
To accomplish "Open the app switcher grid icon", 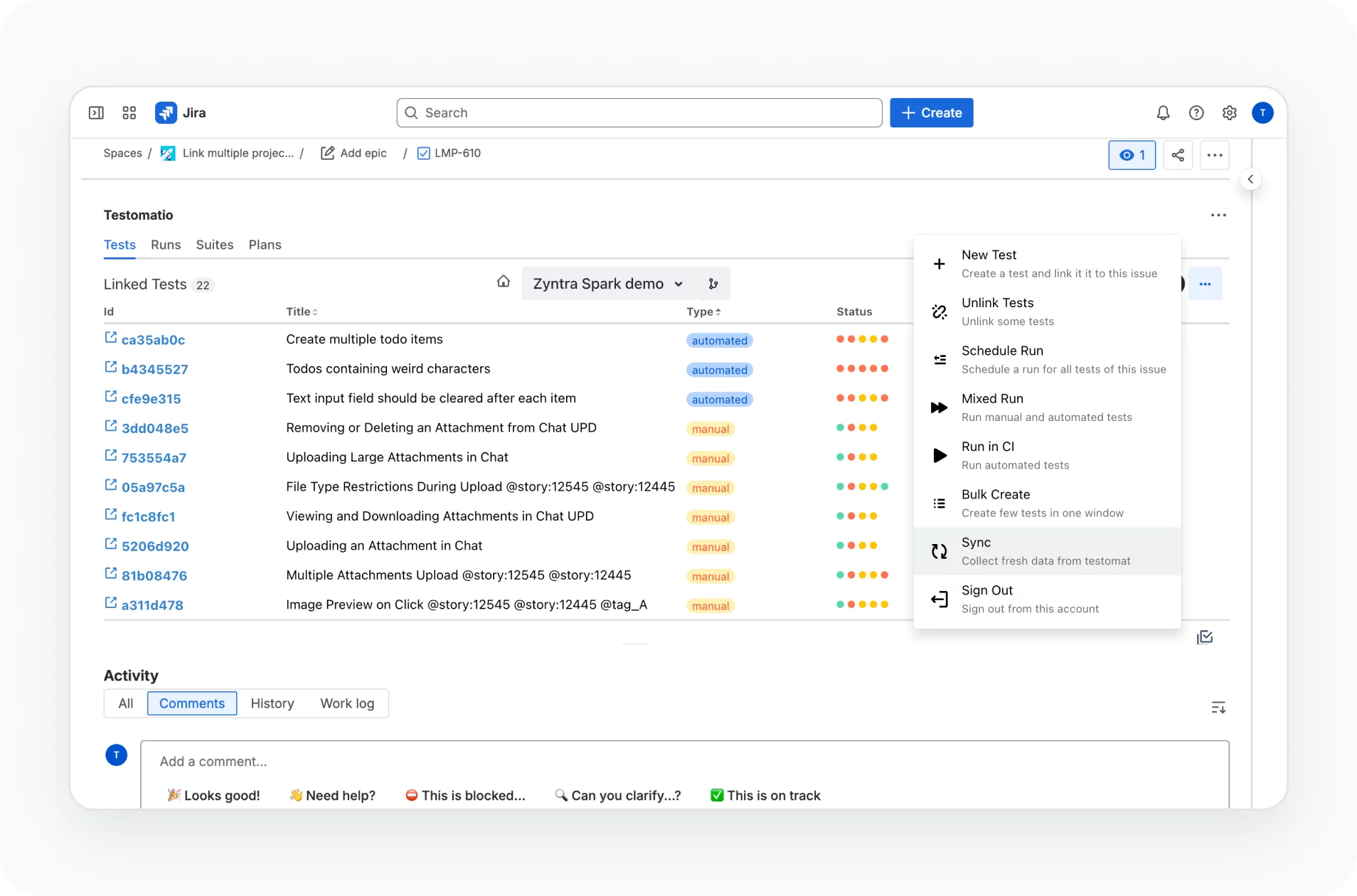I will pos(129,112).
